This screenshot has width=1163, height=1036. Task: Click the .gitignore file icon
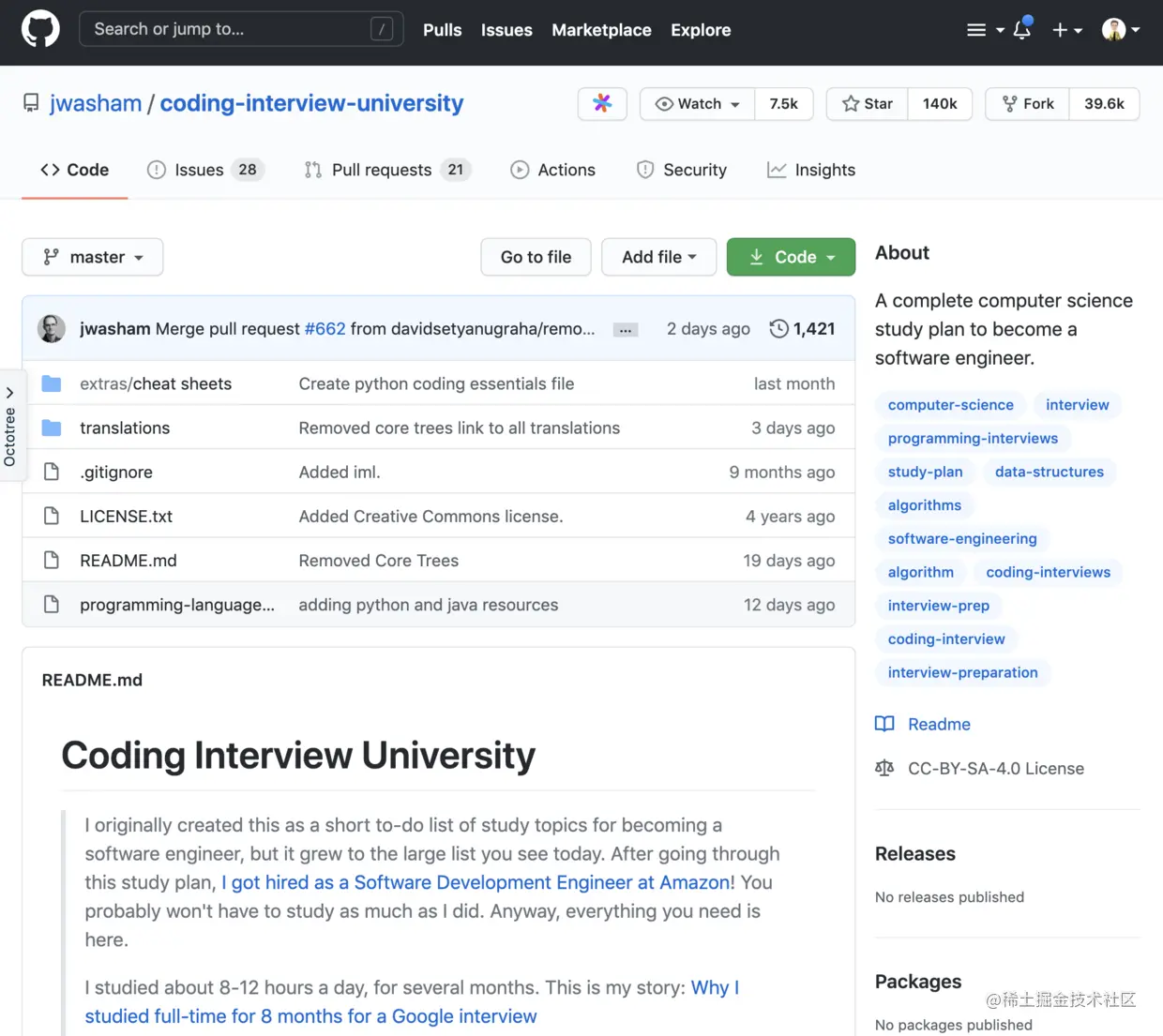52,472
